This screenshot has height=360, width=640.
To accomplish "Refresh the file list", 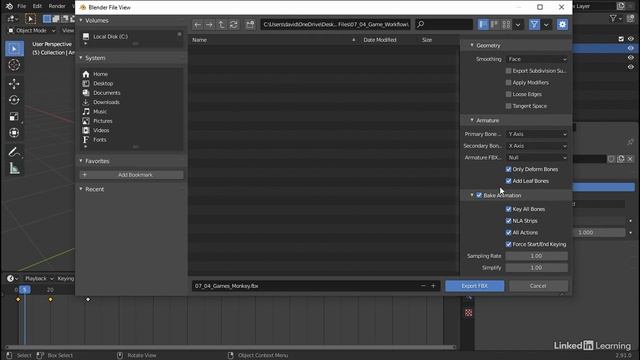I will (233, 24).
